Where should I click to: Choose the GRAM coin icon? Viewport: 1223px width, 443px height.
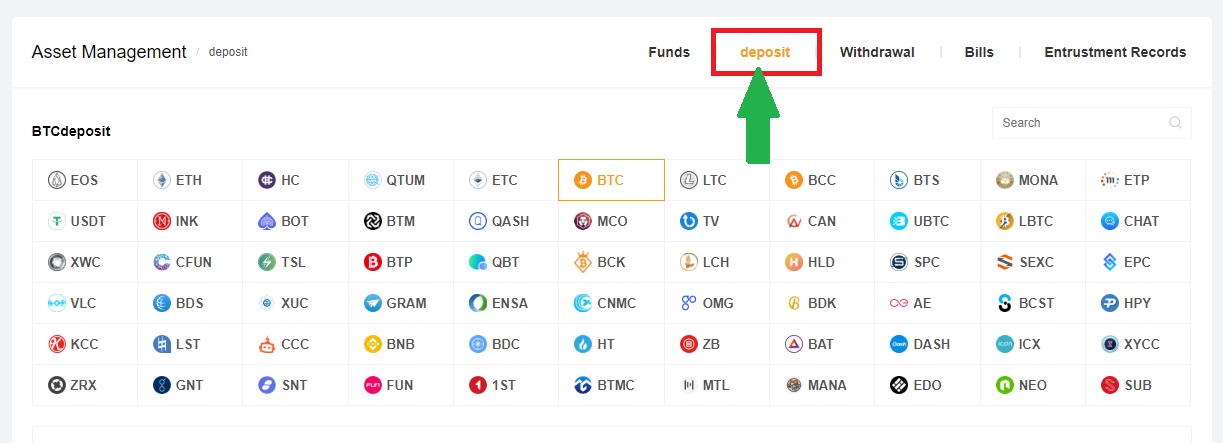click(x=372, y=303)
